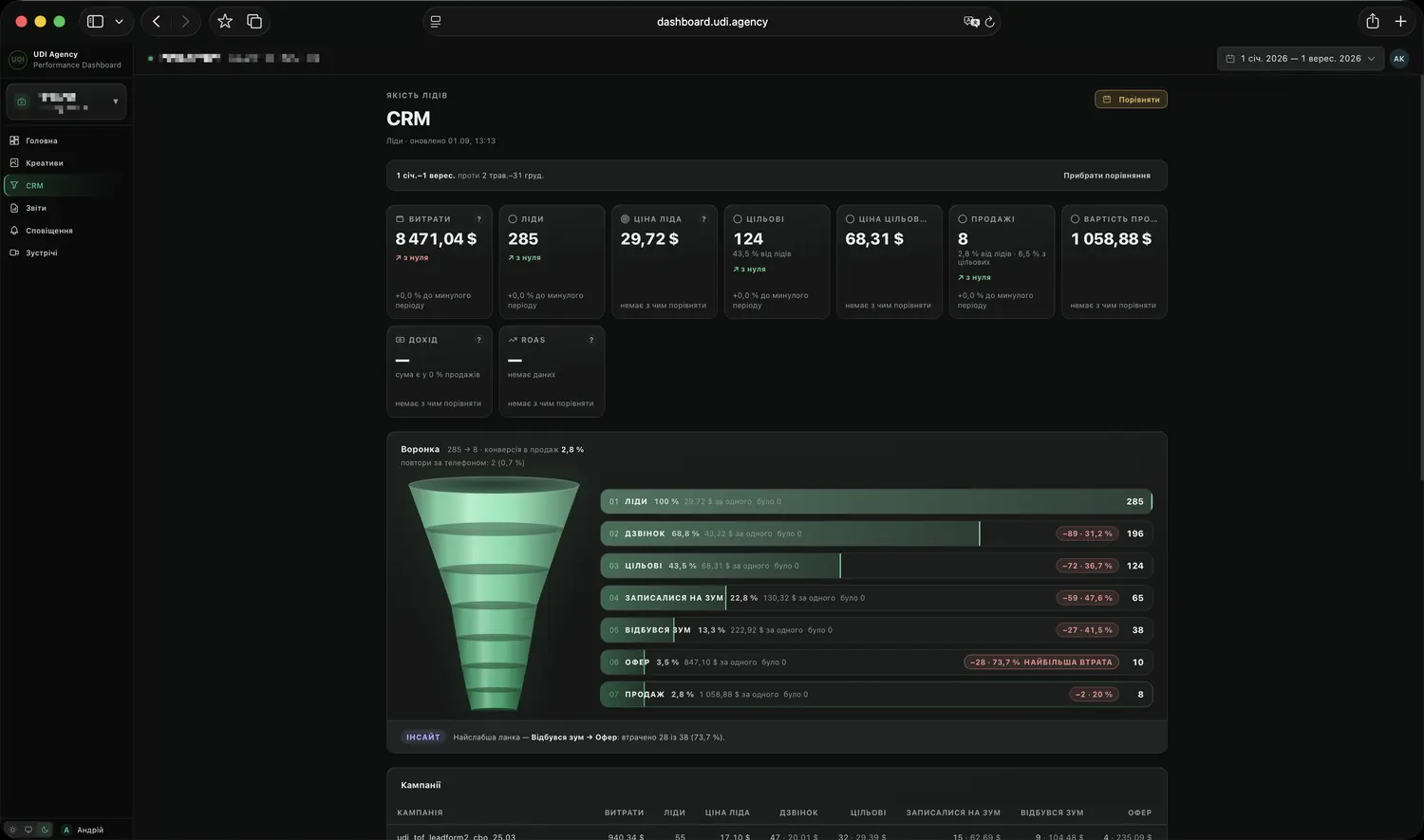Go back in browser history
The image size is (1424, 840).
157,21
